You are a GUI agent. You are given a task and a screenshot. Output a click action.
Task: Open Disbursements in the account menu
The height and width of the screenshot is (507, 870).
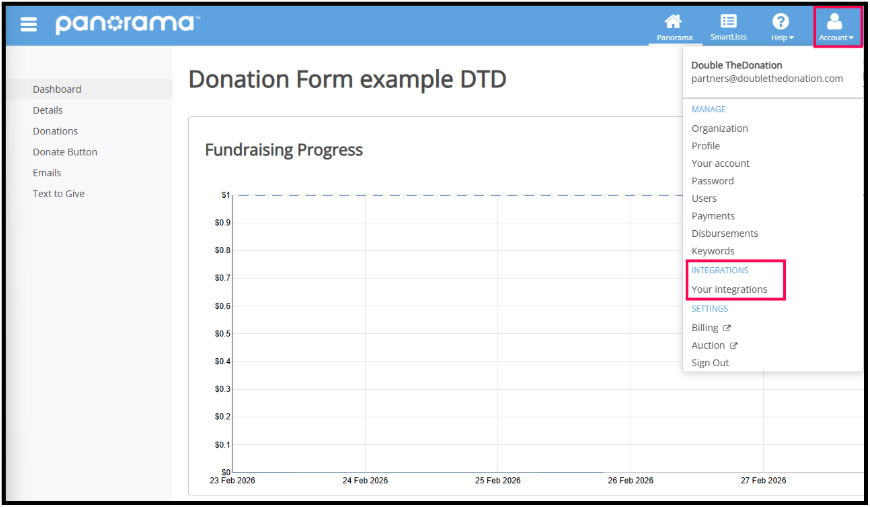(724, 233)
